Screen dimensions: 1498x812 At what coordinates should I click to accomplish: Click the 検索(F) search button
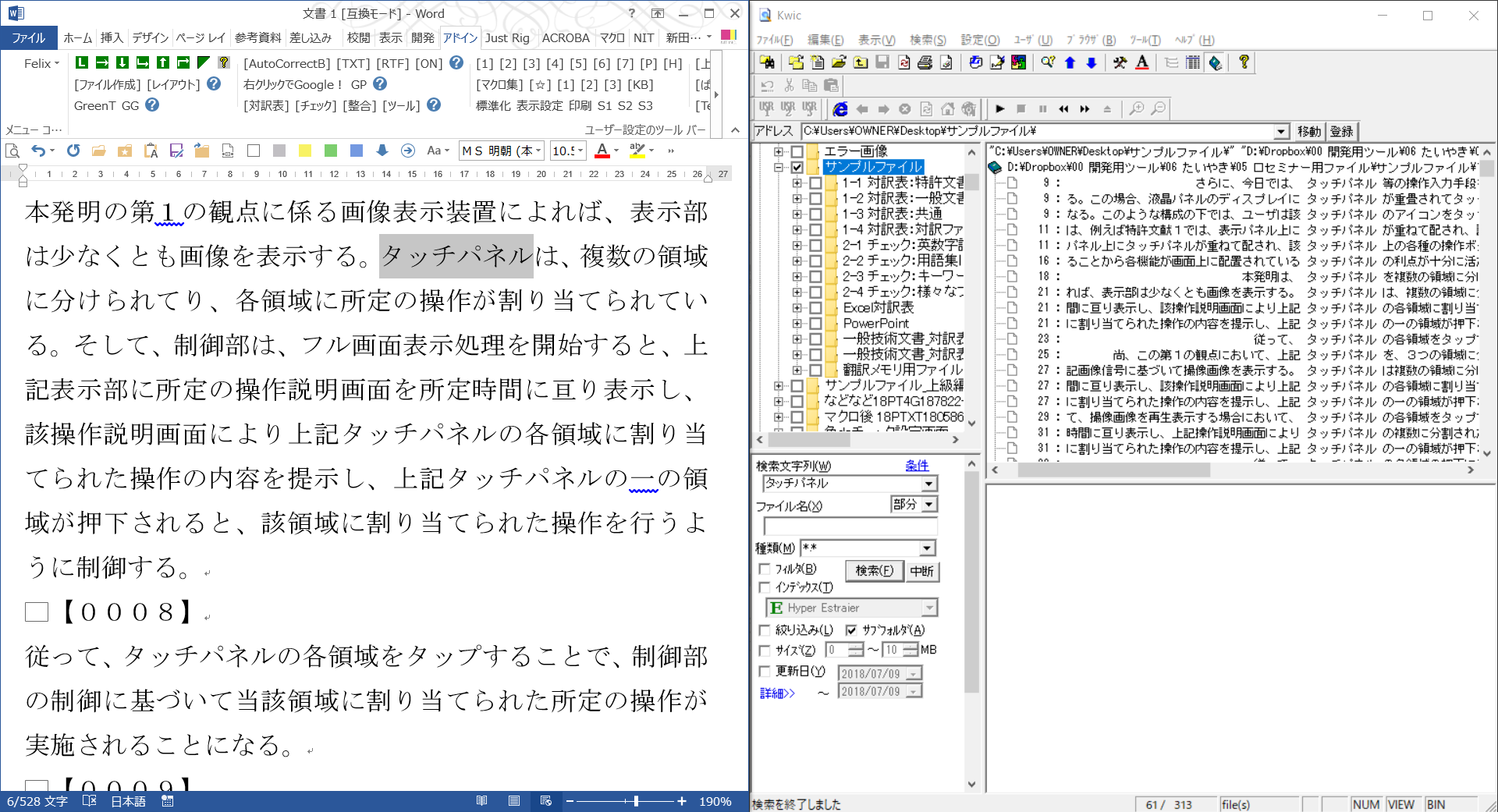point(874,571)
